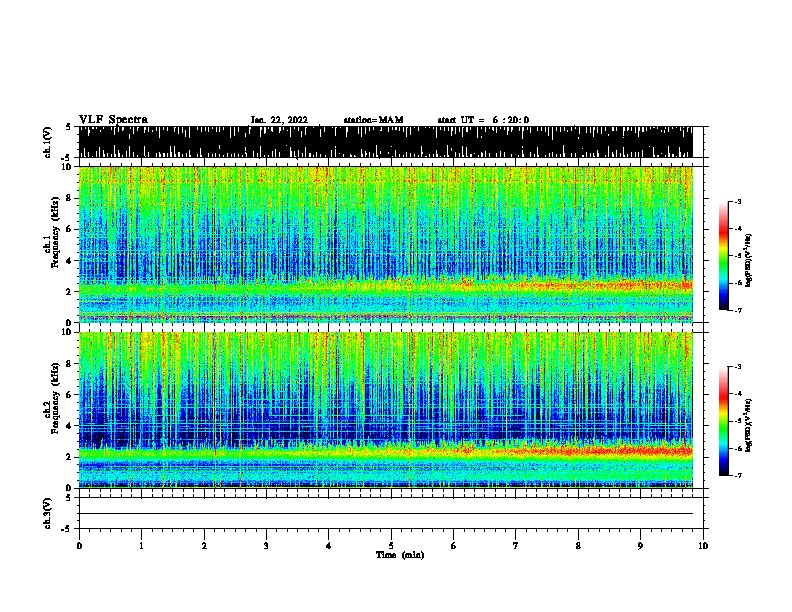This screenshot has height=612, width=792.
Task: Select the date text "Jan. 22, 2022"
Action: pyautogui.click(x=279, y=120)
